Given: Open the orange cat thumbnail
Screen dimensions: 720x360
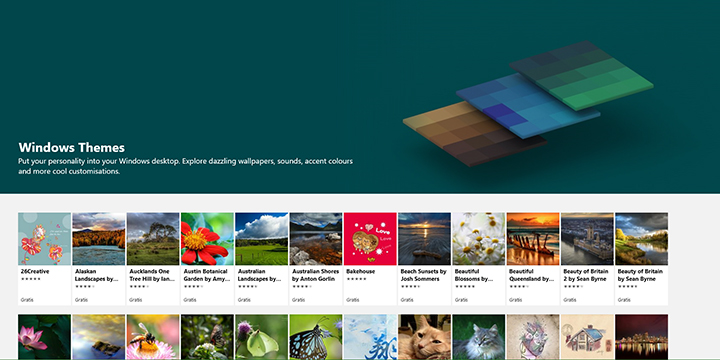Looking at the screenshot, I should click(x=424, y=337).
